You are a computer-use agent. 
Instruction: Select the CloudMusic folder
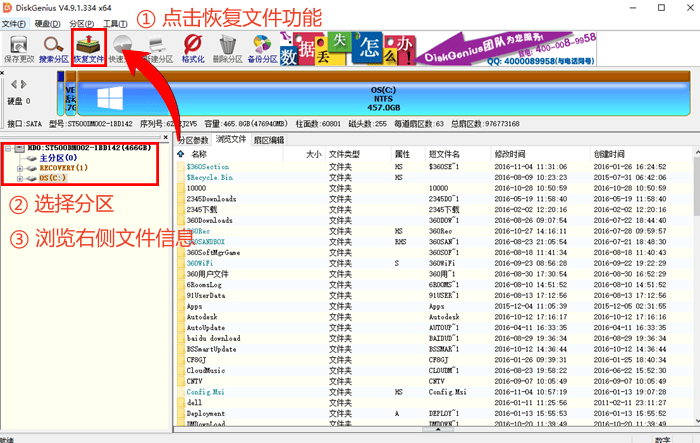pyautogui.click(x=206, y=370)
